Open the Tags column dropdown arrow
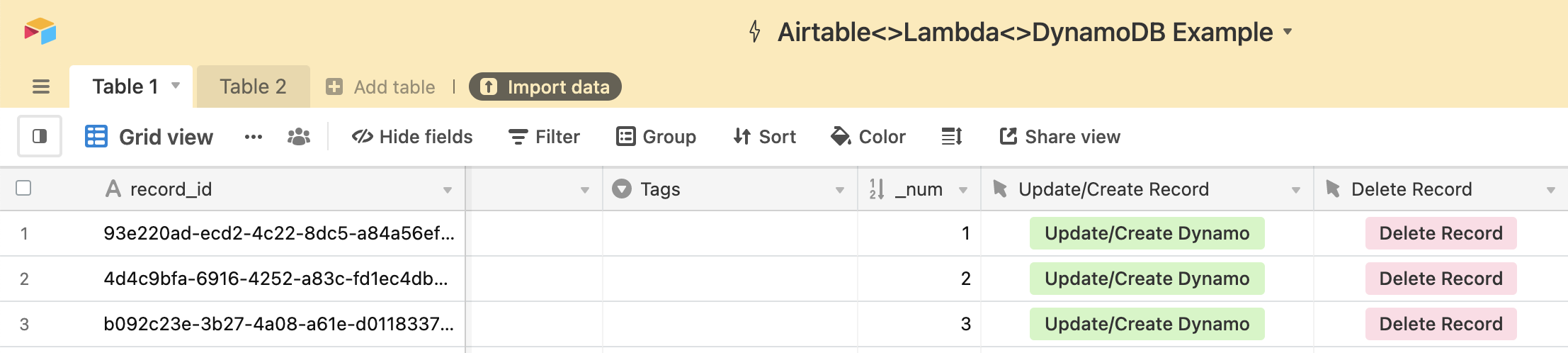The image size is (1568, 353). [x=840, y=190]
